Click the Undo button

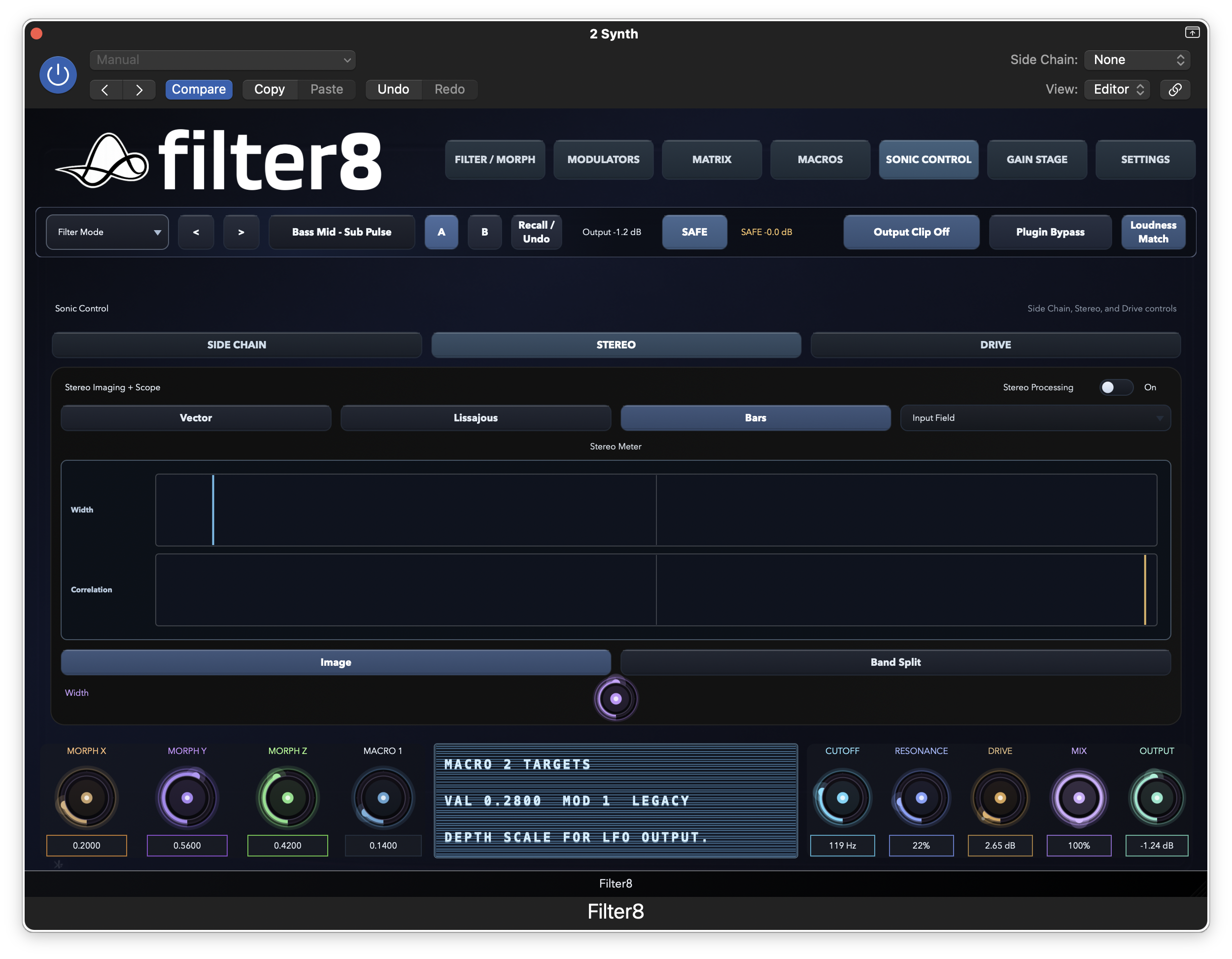[x=393, y=90]
